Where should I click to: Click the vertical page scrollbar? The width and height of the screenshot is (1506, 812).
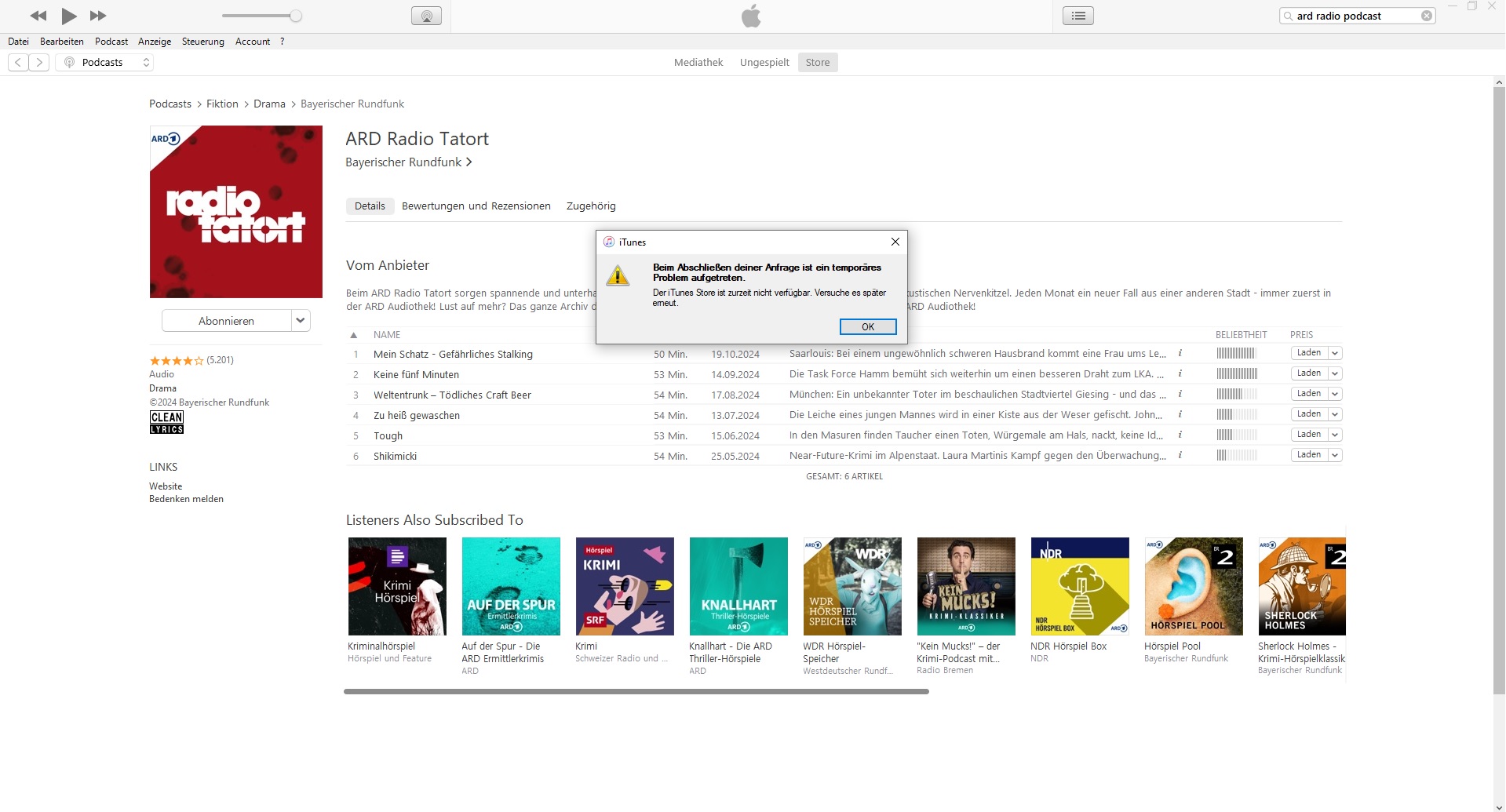point(1499,392)
